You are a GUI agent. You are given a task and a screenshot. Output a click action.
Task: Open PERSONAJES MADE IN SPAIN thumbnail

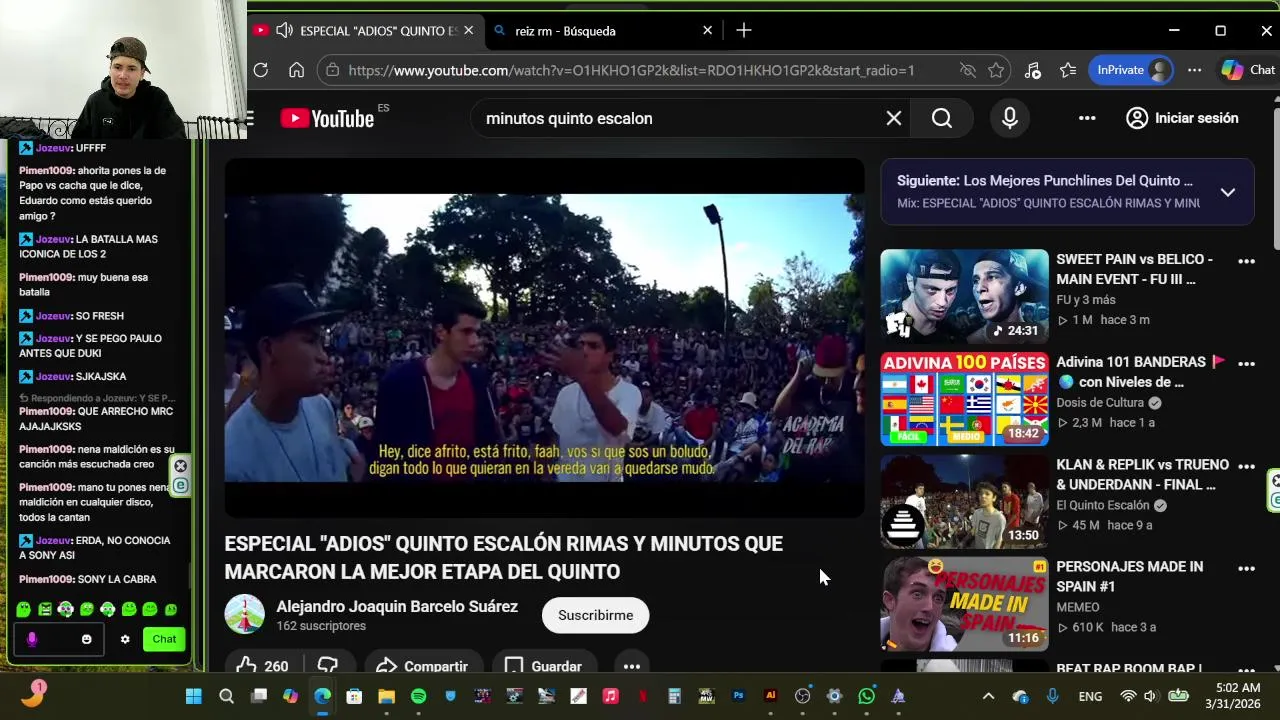pos(964,604)
